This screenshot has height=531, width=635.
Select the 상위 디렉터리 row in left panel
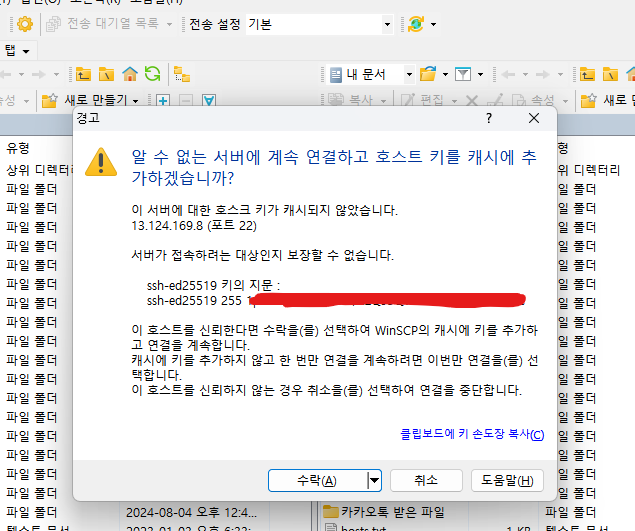click(x=39, y=170)
